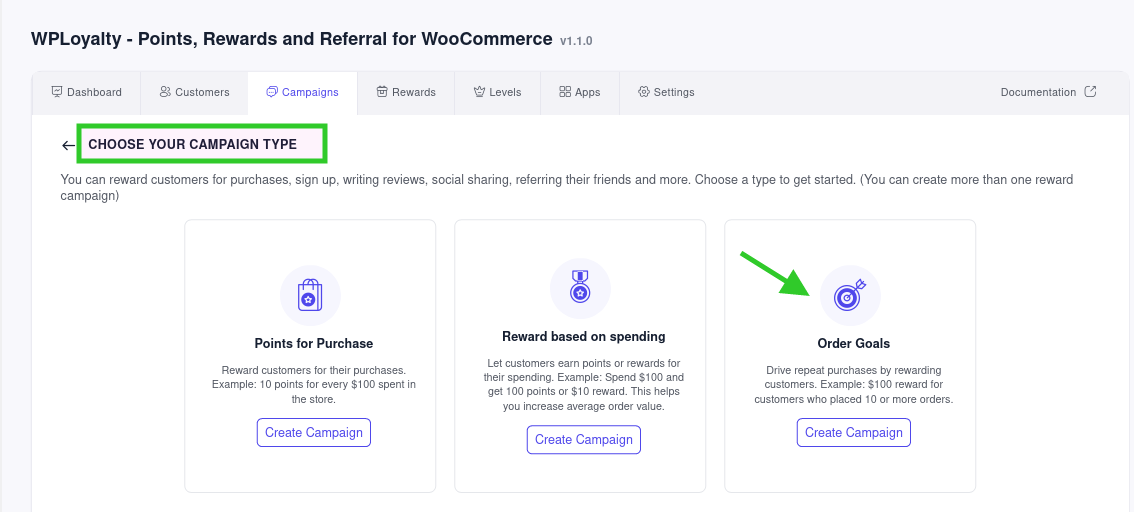Click the Reward based on spending medal icon
The width and height of the screenshot is (1134, 512).
(x=580, y=286)
